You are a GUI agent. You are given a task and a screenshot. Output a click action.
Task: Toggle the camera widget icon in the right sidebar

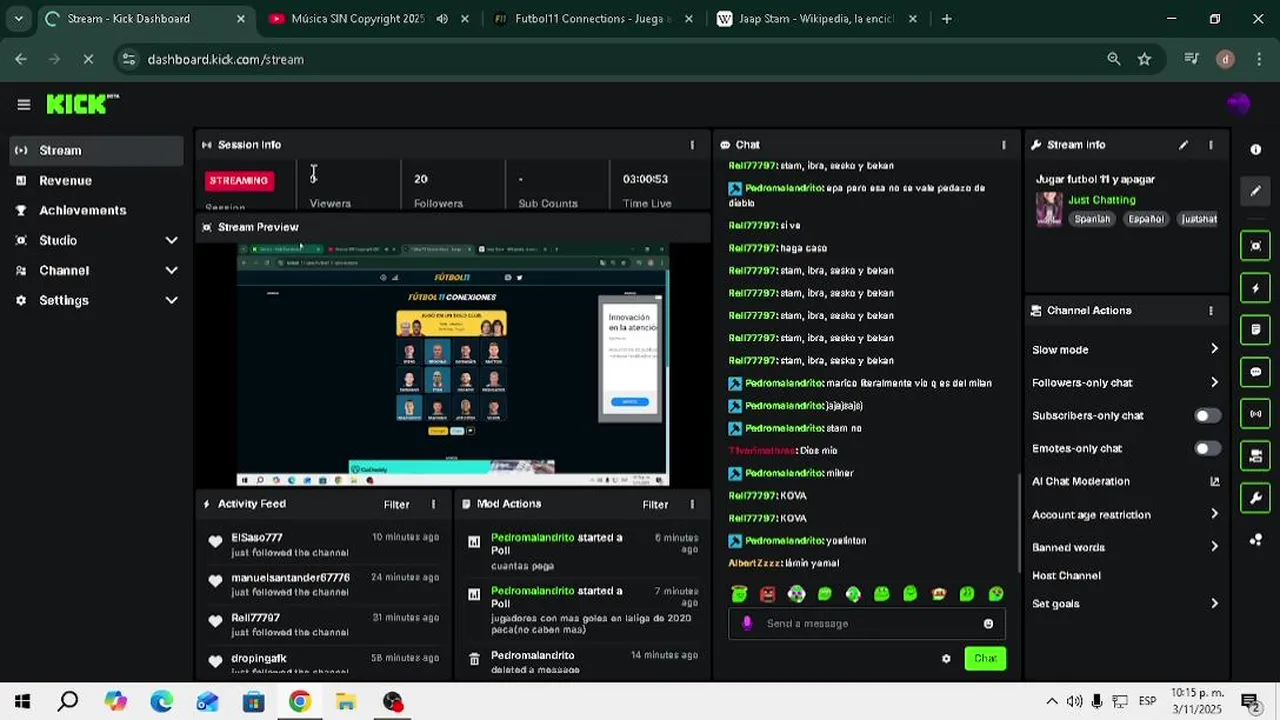(x=1256, y=456)
